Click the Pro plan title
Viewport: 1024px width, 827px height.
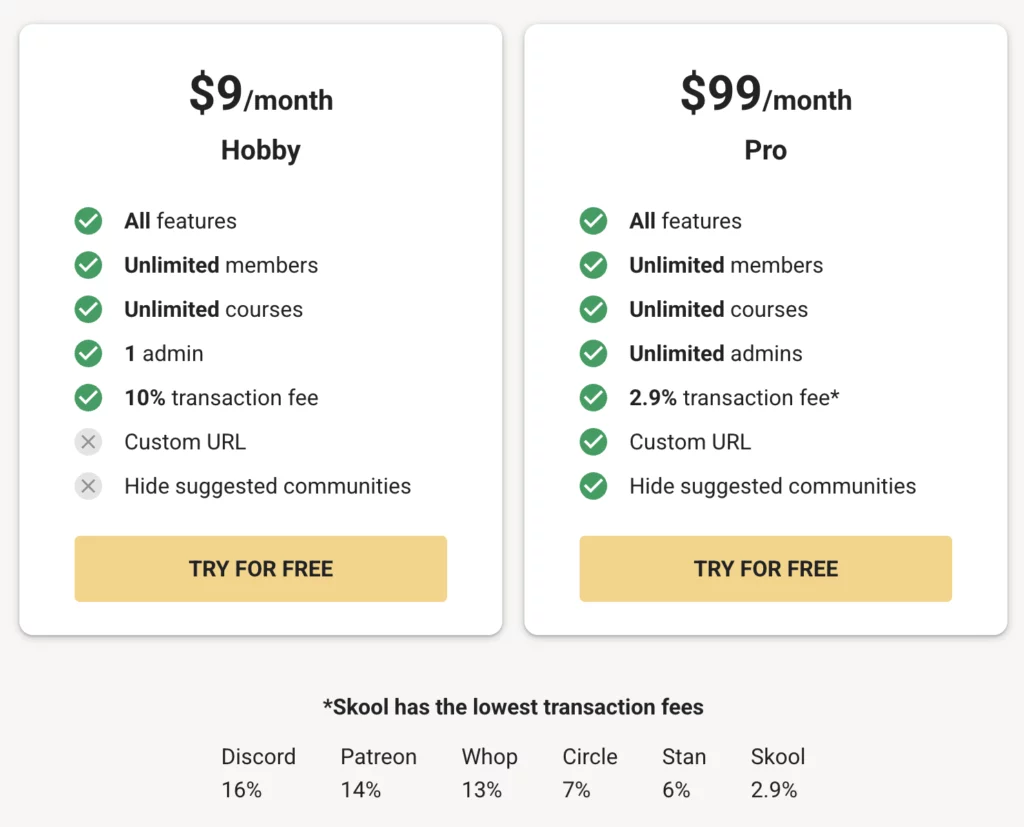click(765, 150)
